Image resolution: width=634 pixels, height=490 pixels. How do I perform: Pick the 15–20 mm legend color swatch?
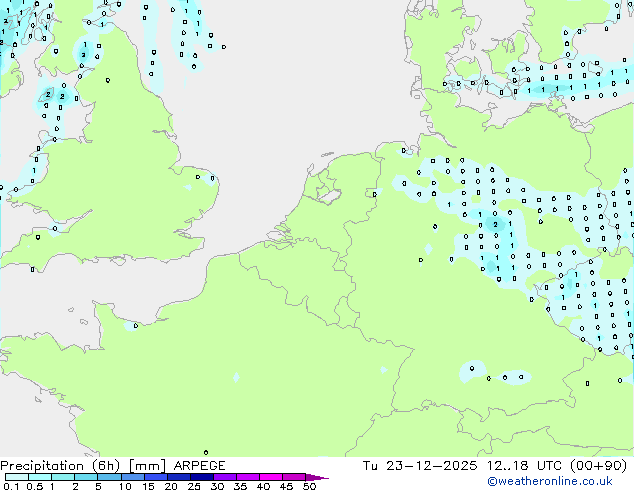[x=155, y=477]
